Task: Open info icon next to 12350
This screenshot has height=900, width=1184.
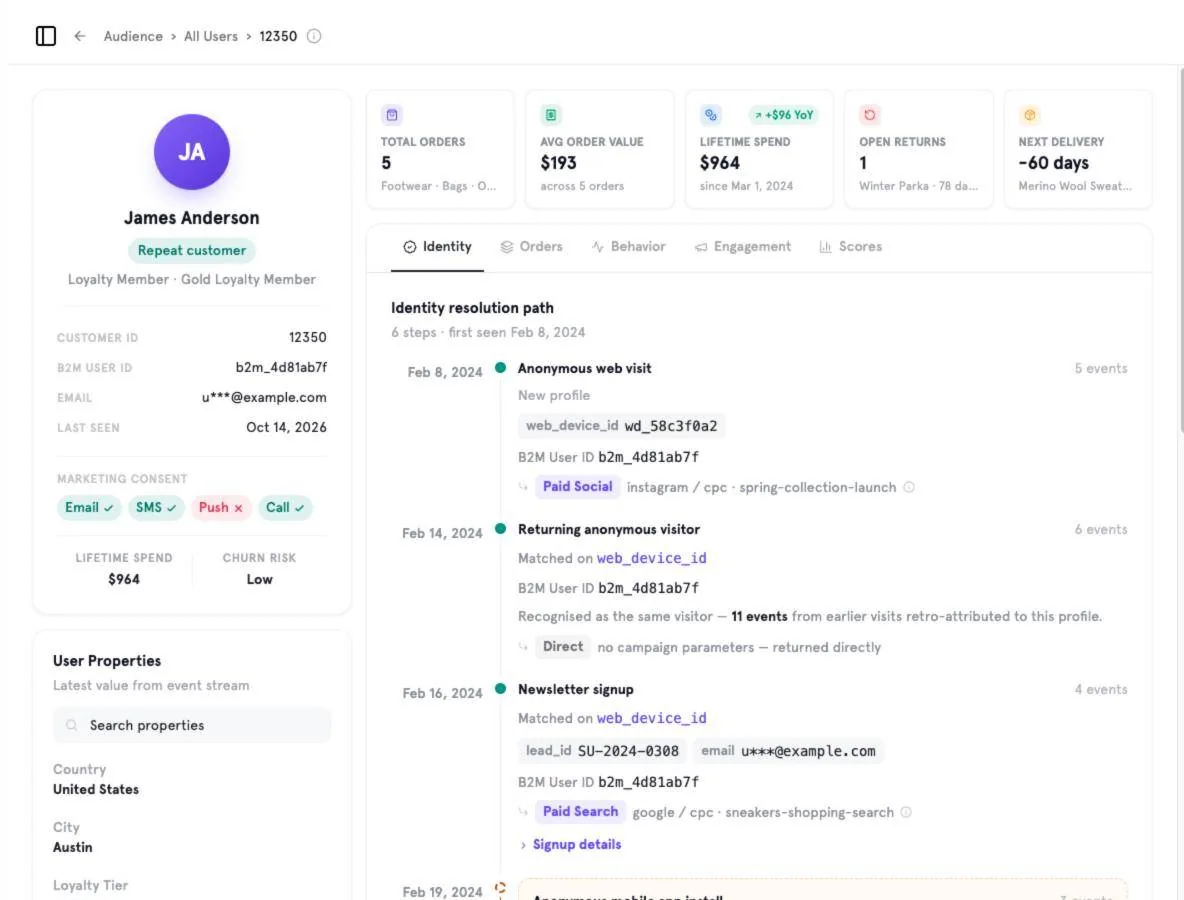Action: coord(314,36)
